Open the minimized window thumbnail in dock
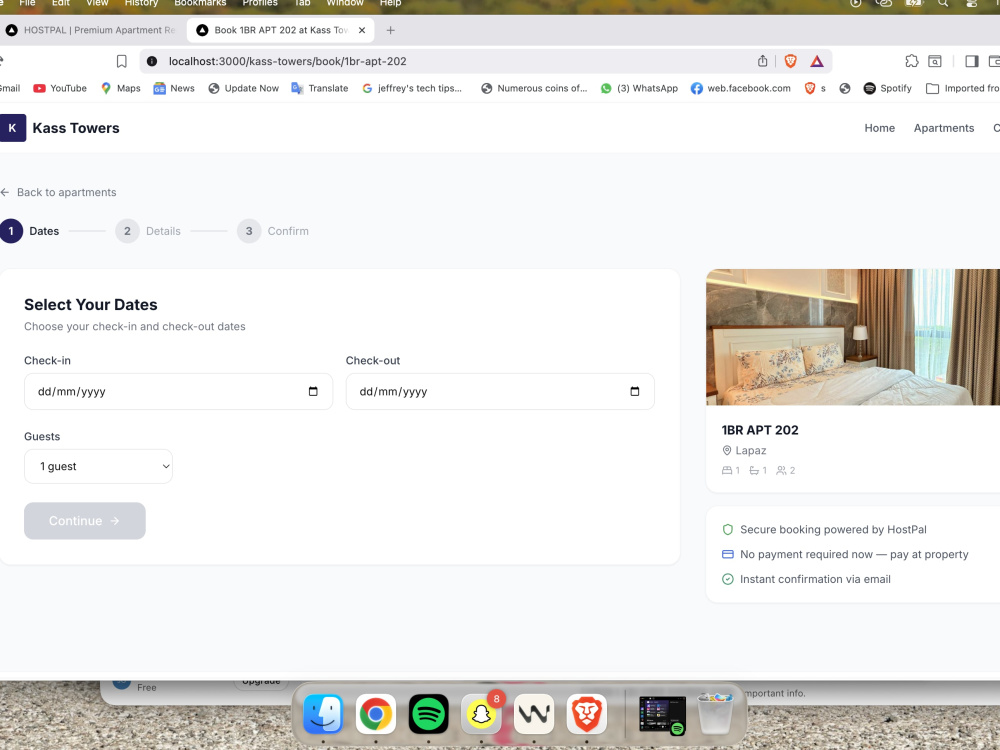The image size is (1000, 750). tap(662, 715)
